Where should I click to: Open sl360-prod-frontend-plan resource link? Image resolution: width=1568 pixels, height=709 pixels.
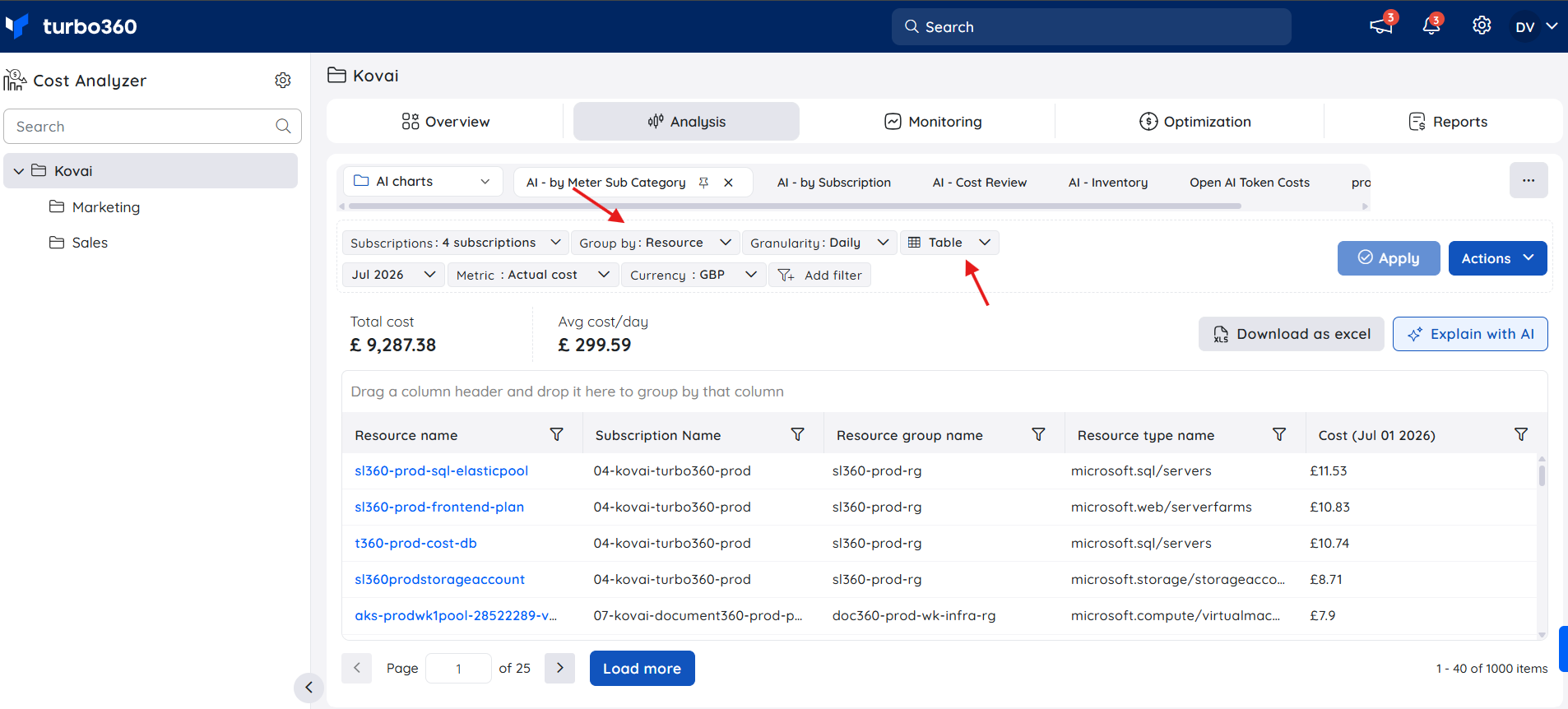tap(439, 507)
